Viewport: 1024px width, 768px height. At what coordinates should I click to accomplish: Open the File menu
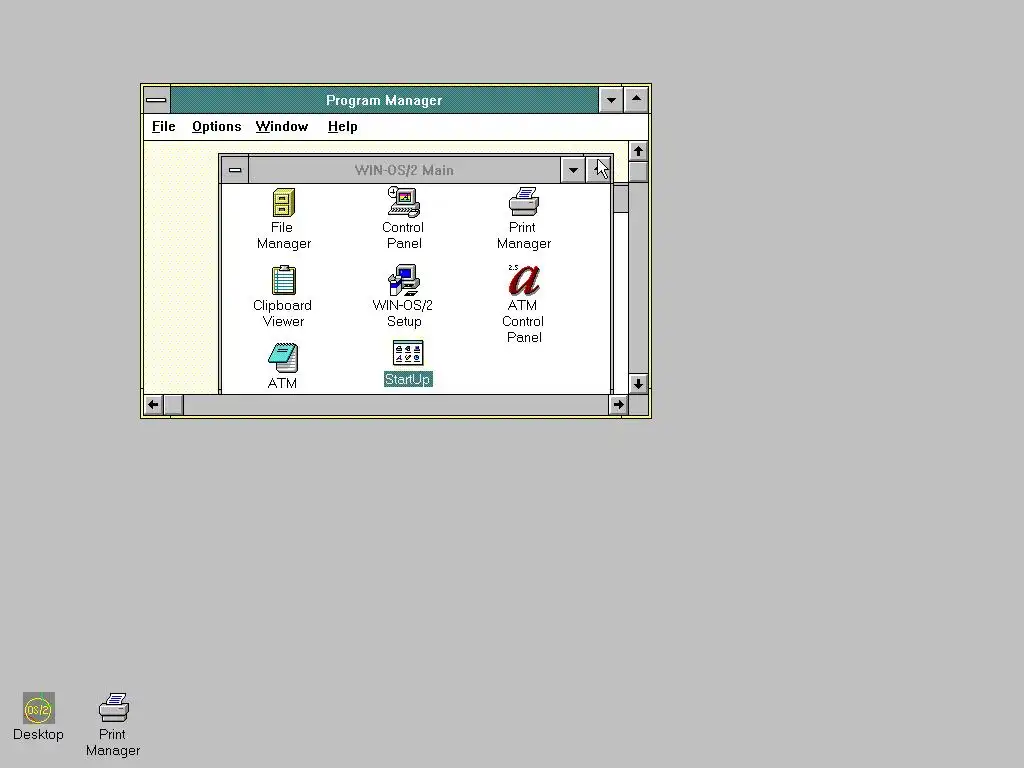163,127
